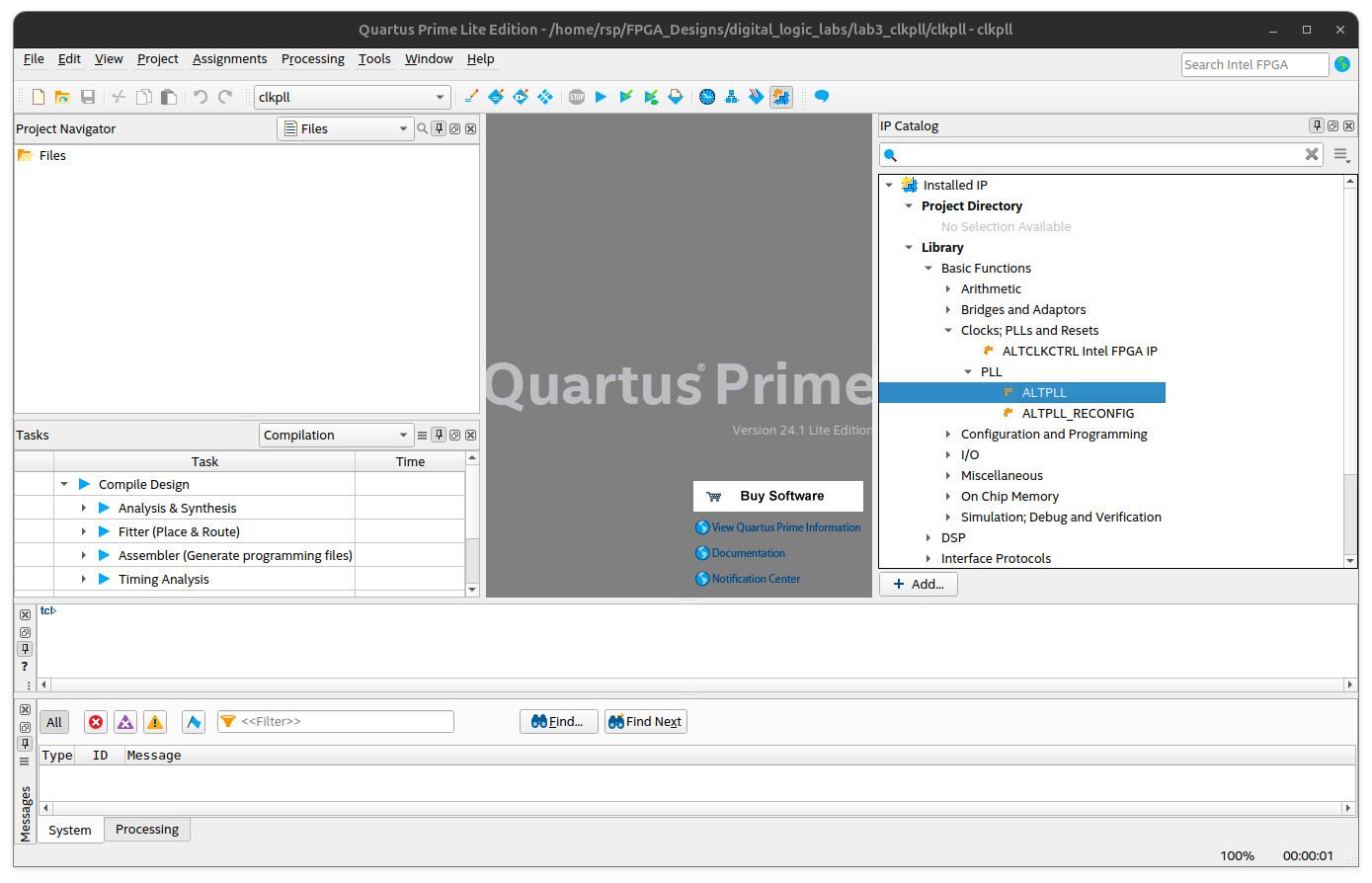Toggle the All messages filter button
Viewport: 1372px width, 883px height.
[54, 722]
